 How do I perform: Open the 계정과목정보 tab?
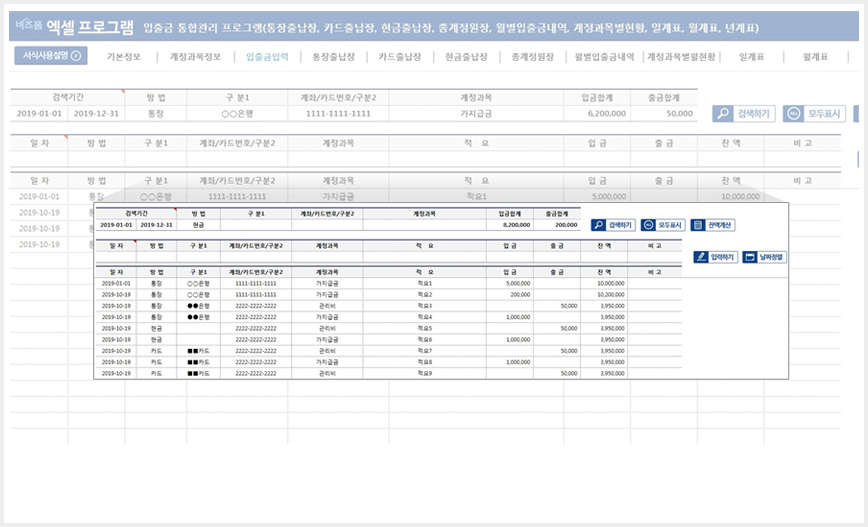point(195,57)
